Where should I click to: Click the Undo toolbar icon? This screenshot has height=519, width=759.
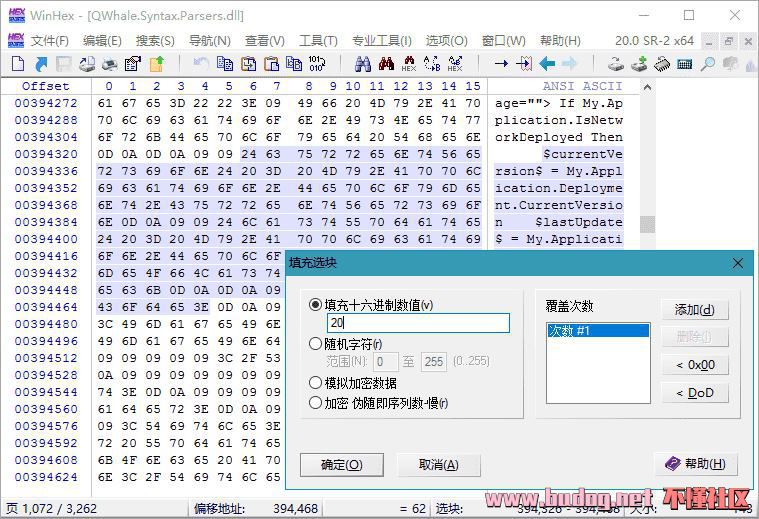pyautogui.click(x=201, y=63)
